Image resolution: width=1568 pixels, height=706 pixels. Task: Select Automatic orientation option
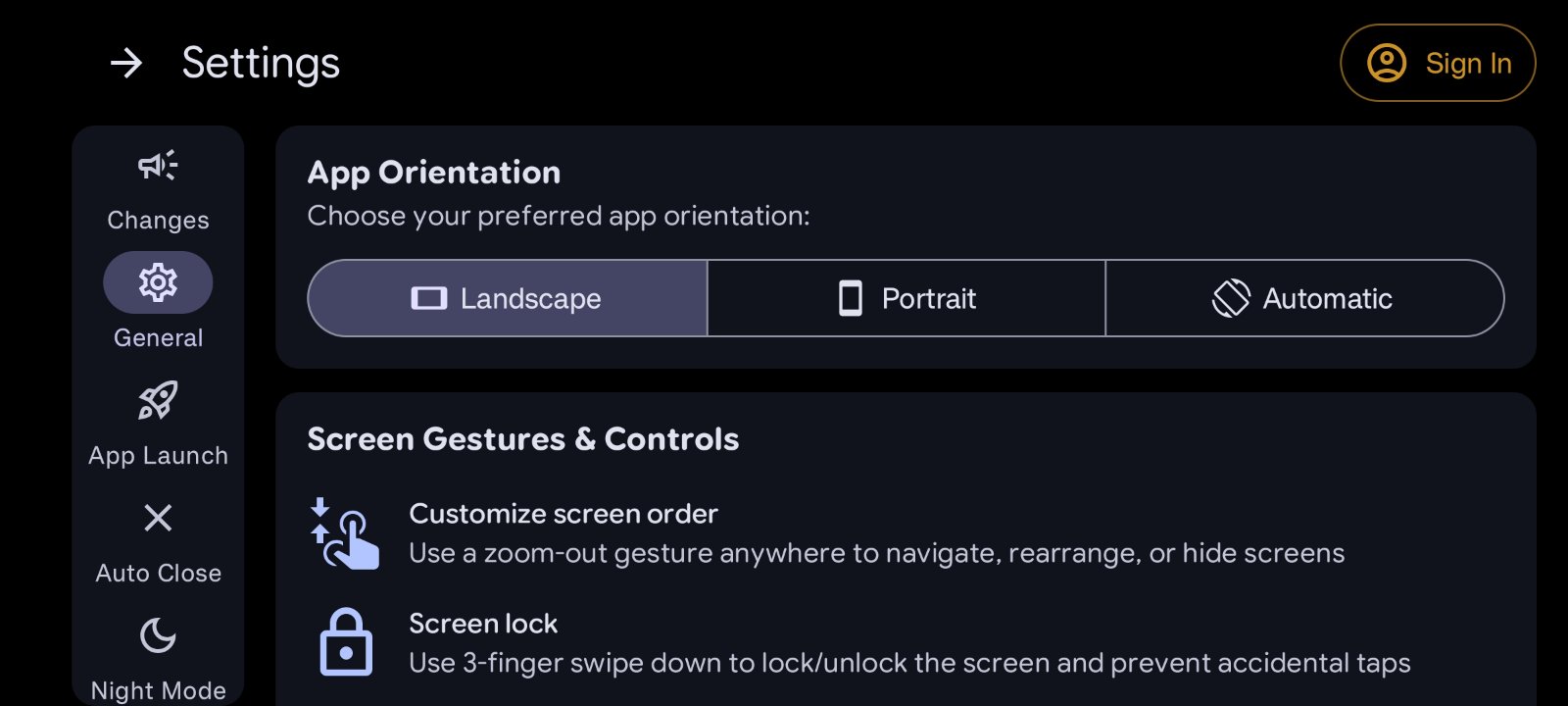tap(1304, 298)
